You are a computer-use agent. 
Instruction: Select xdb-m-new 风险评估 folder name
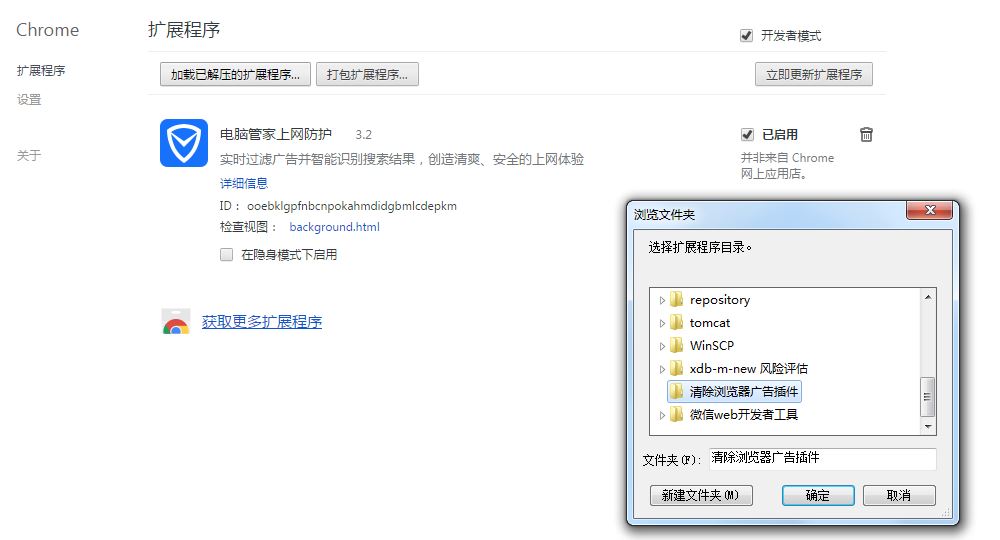click(749, 369)
